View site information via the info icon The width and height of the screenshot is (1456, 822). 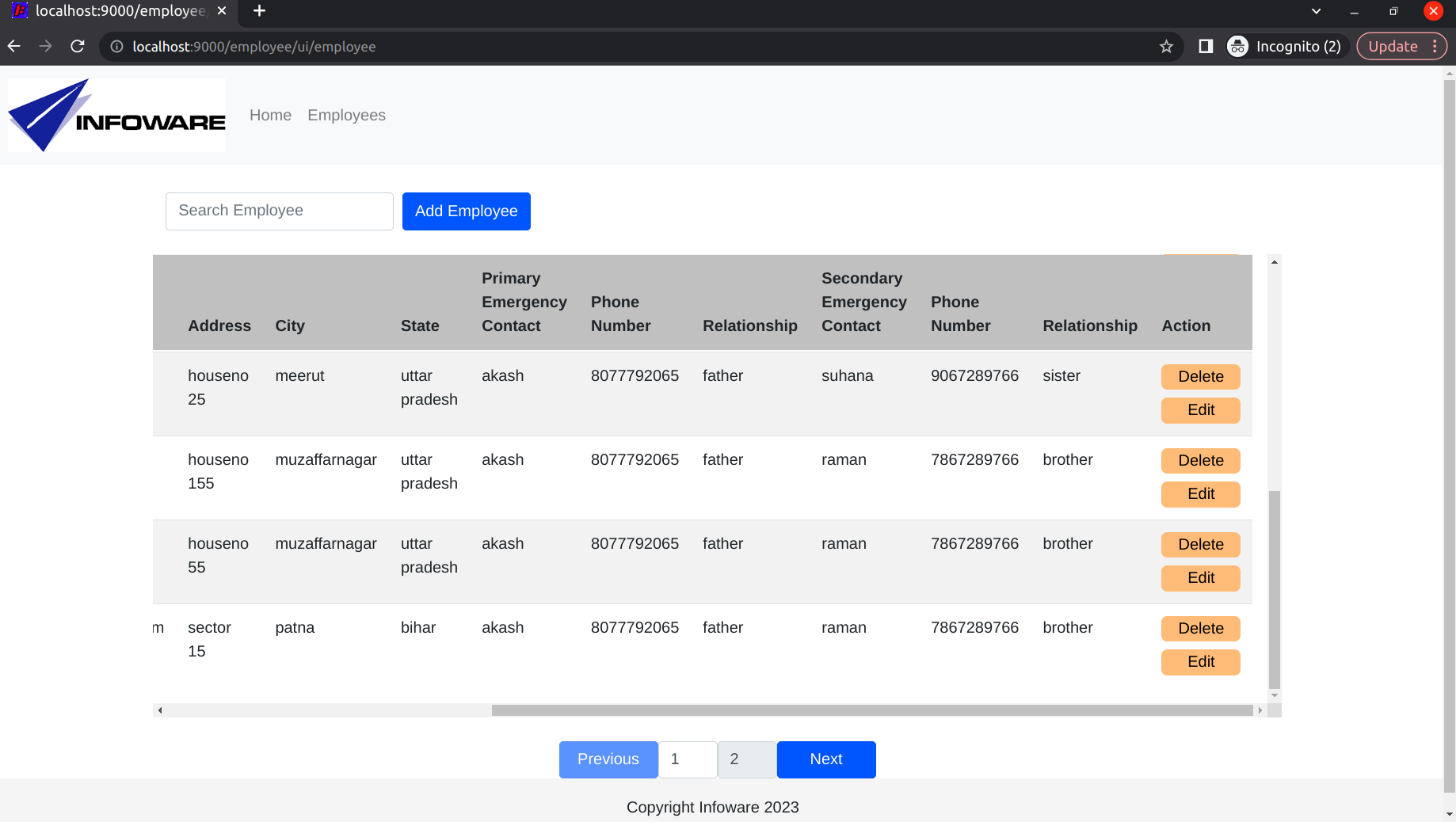coord(116,46)
